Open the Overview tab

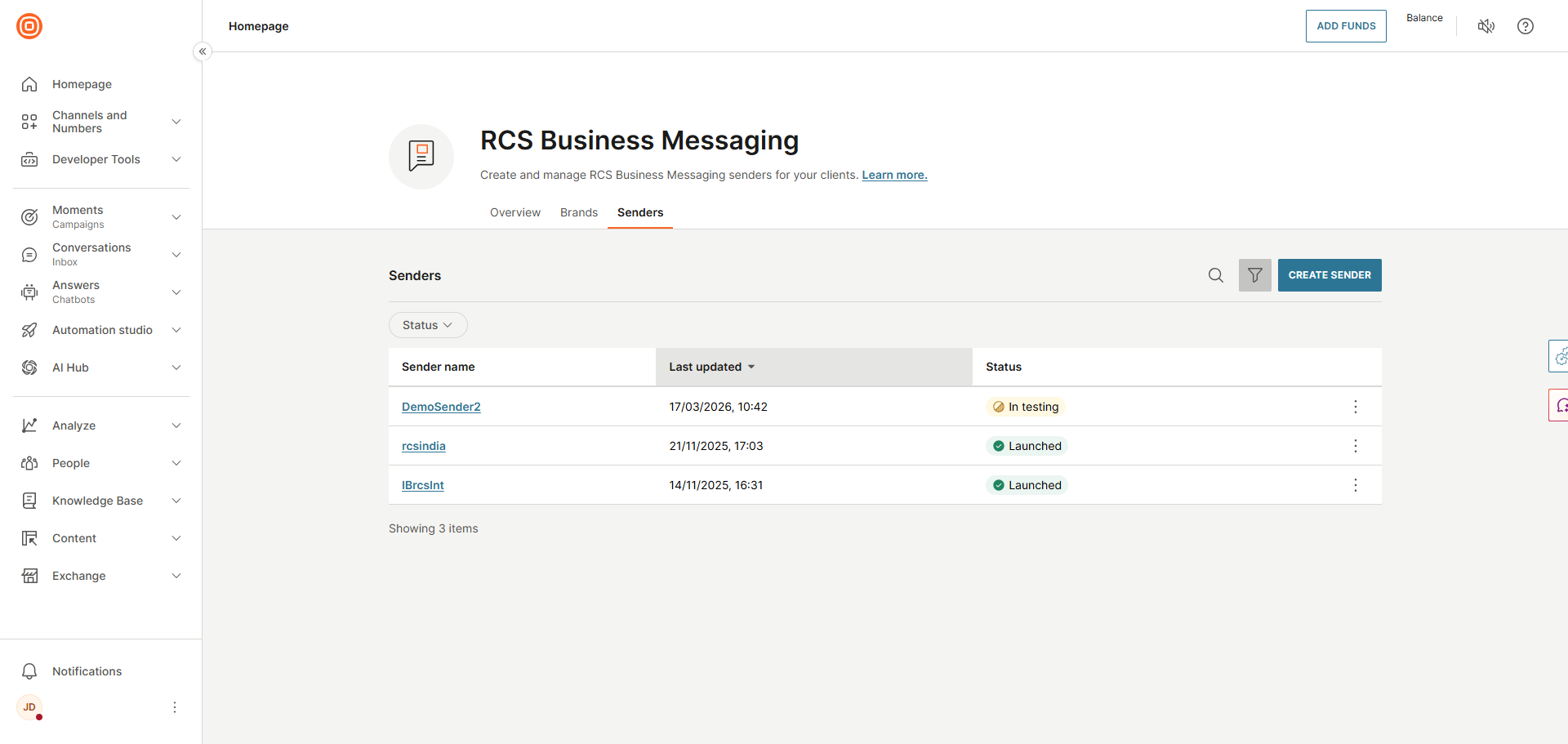(x=514, y=212)
